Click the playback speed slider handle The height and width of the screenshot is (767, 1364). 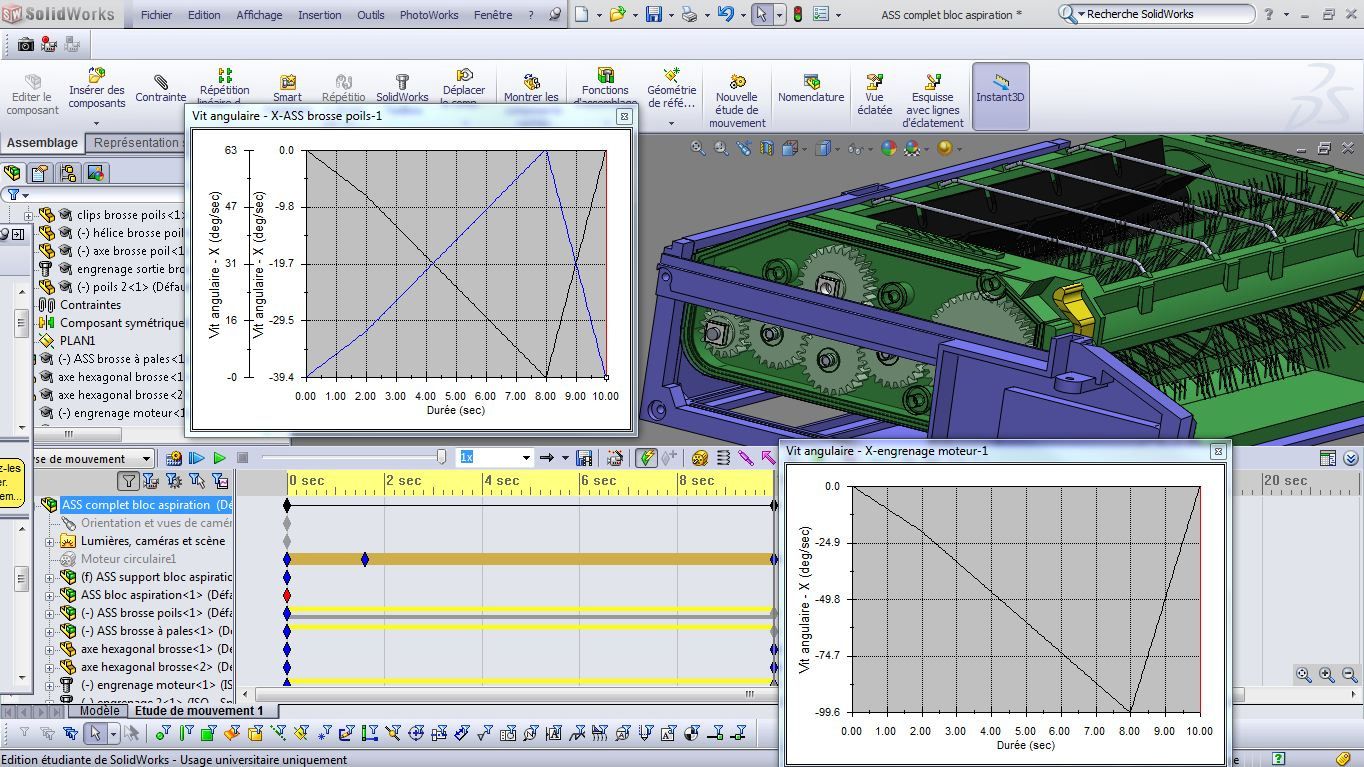[x=441, y=457]
